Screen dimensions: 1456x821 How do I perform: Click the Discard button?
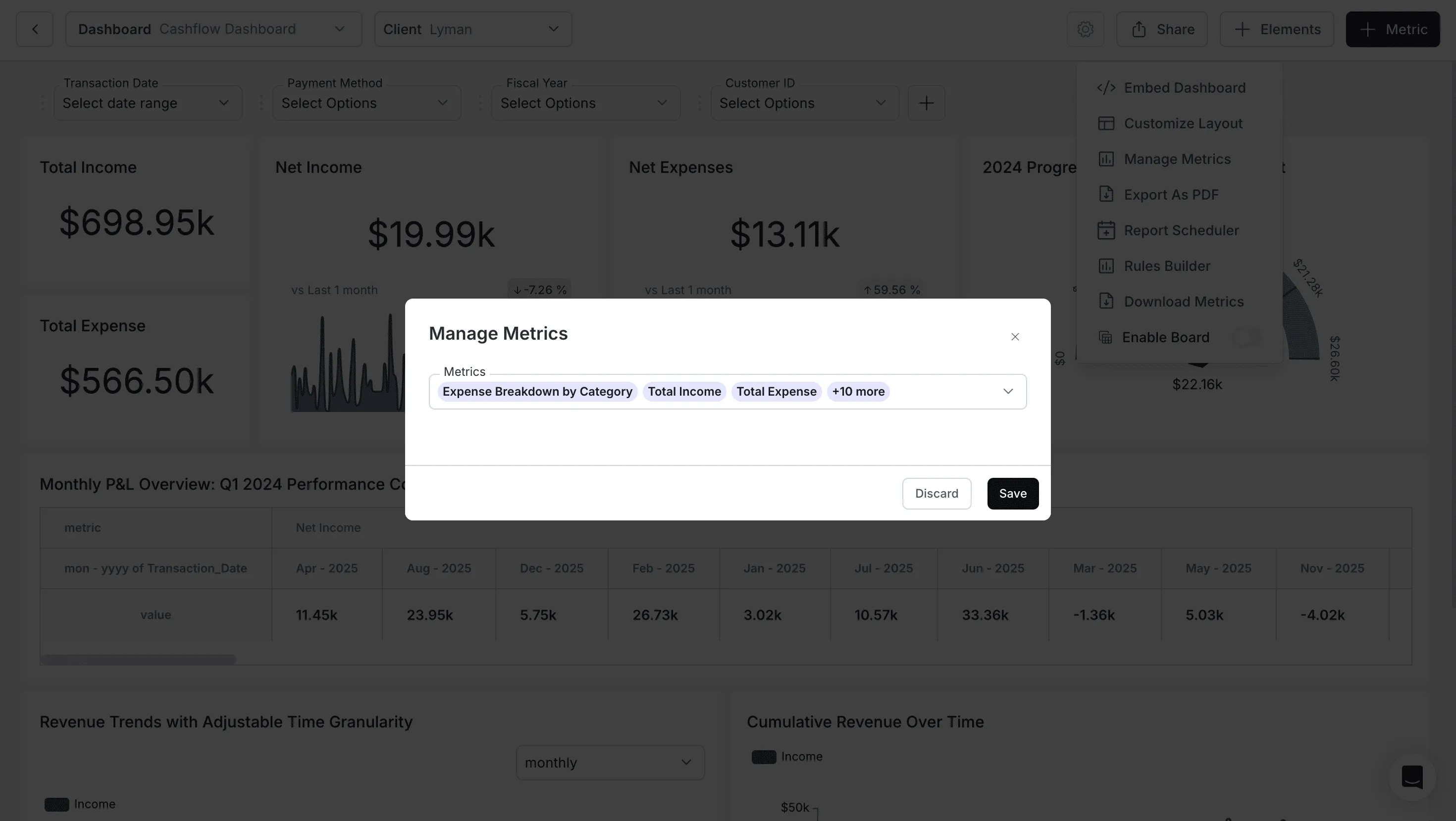[936, 493]
